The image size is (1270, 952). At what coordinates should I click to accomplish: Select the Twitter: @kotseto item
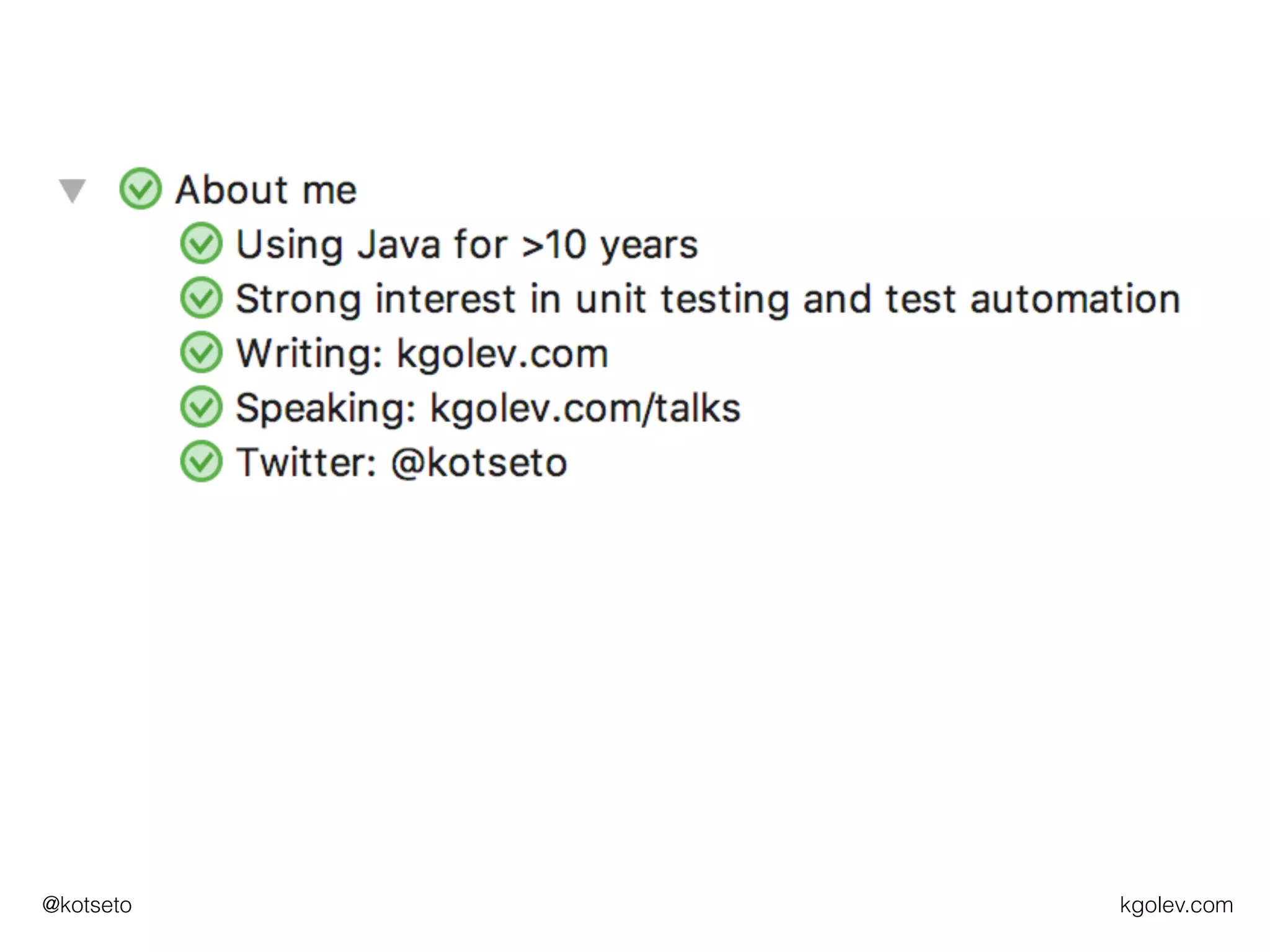coord(401,462)
